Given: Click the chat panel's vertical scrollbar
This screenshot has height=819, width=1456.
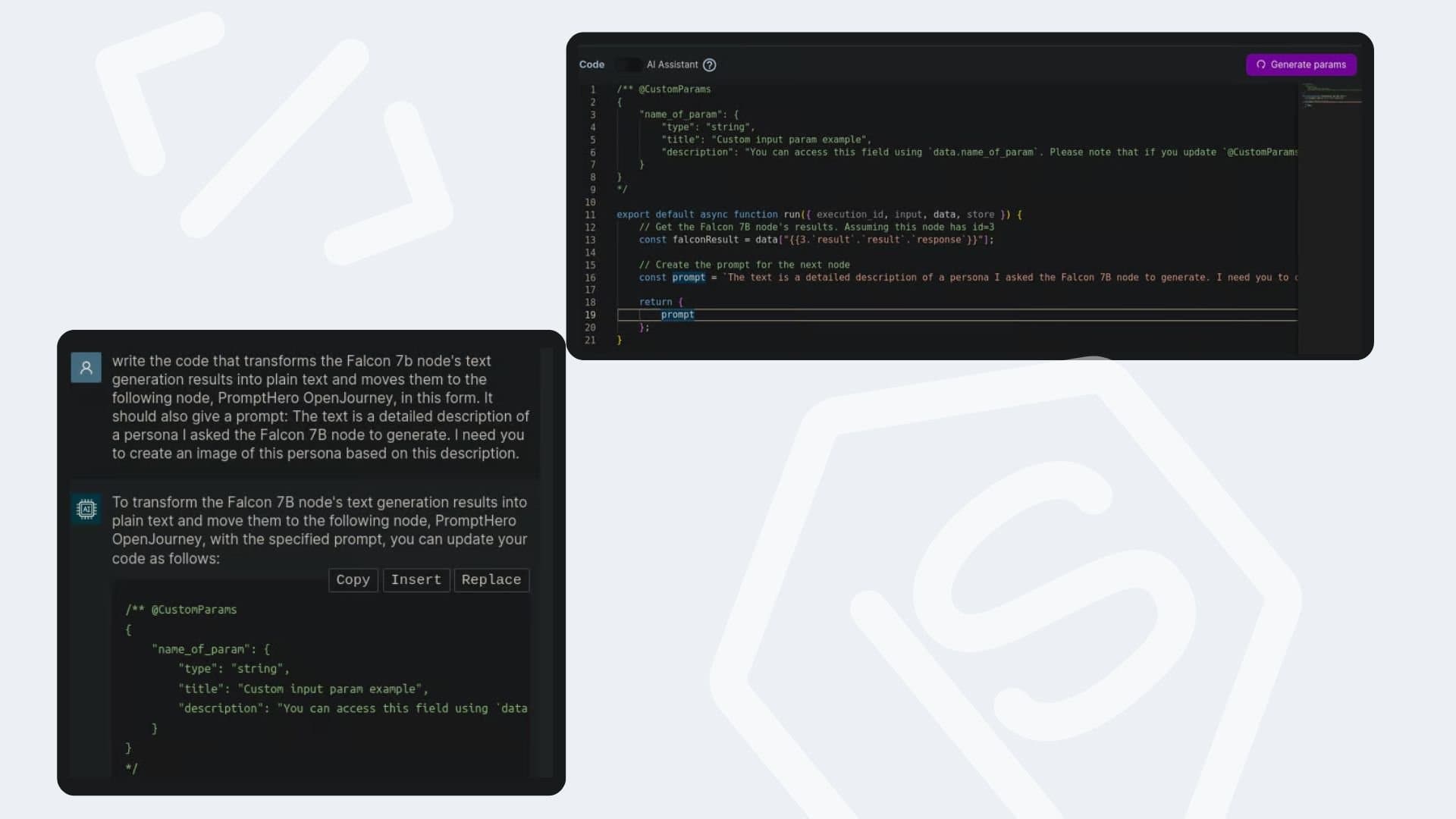Looking at the screenshot, I should click(x=546, y=561).
